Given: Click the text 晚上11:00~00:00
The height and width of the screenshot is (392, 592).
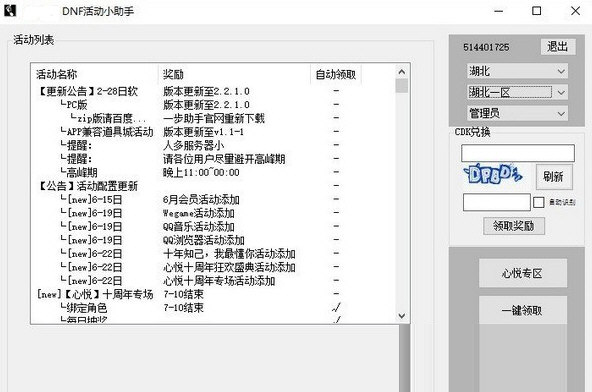Looking at the screenshot, I should pyautogui.click(x=201, y=173).
